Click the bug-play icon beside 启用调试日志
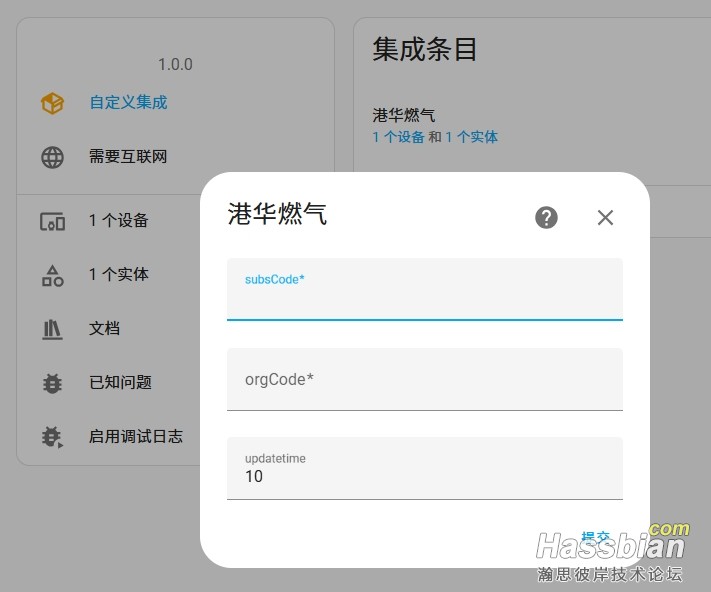This screenshot has height=592, width=711. [53, 437]
